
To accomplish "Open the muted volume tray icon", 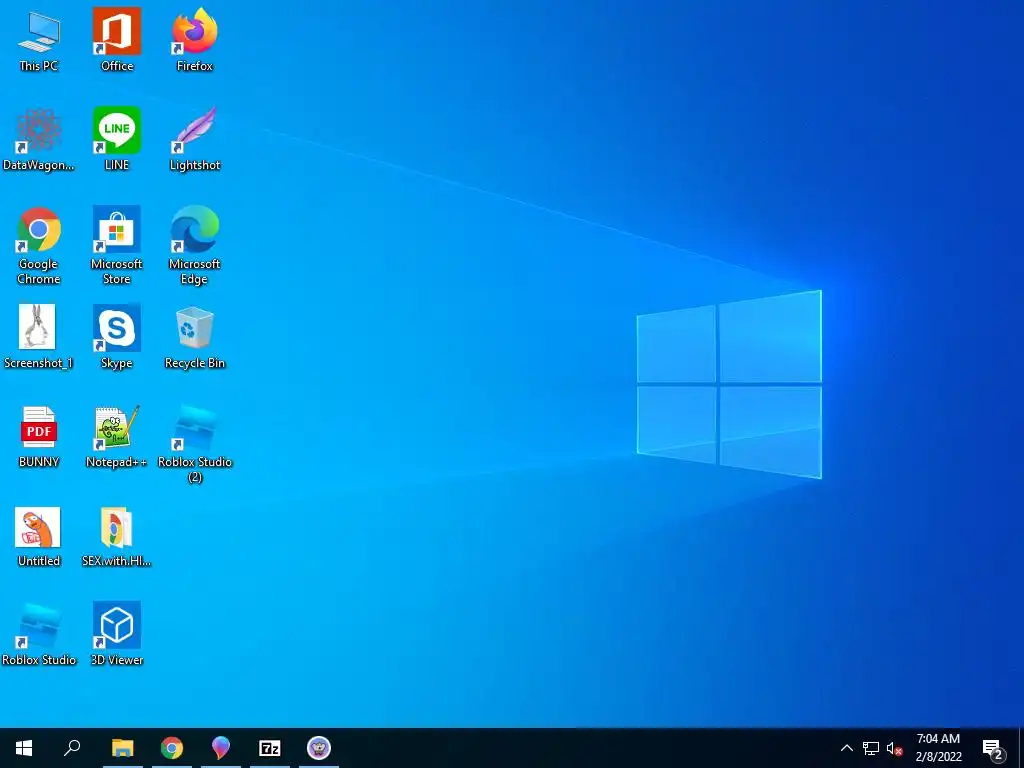I will point(895,748).
